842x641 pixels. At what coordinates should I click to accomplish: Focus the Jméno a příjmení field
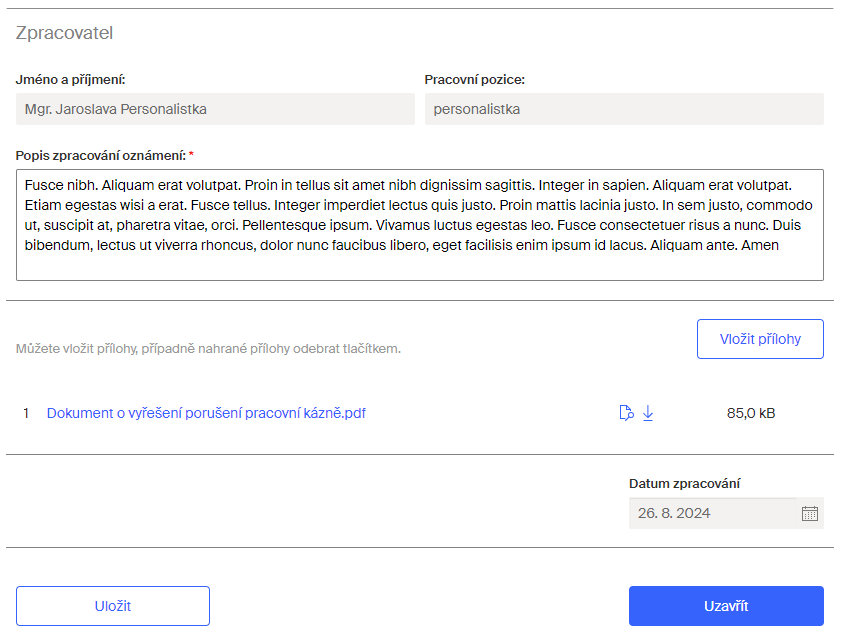tap(215, 109)
